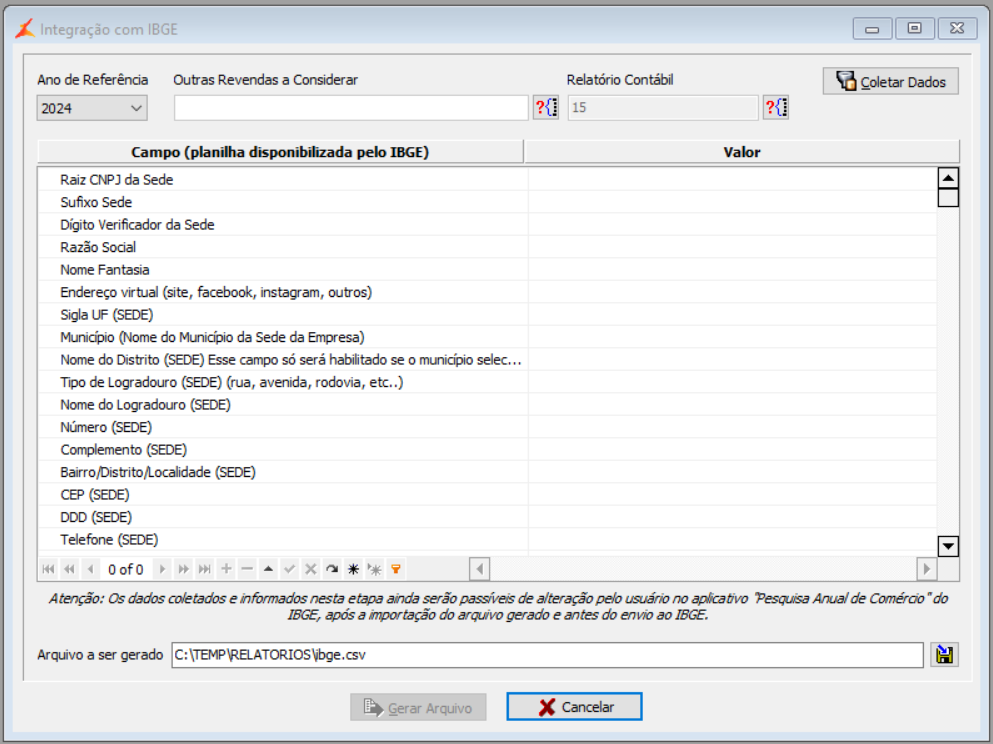The image size is (993, 744).
Task: Select the CEP (SEDE) row
Action: (x=487, y=495)
